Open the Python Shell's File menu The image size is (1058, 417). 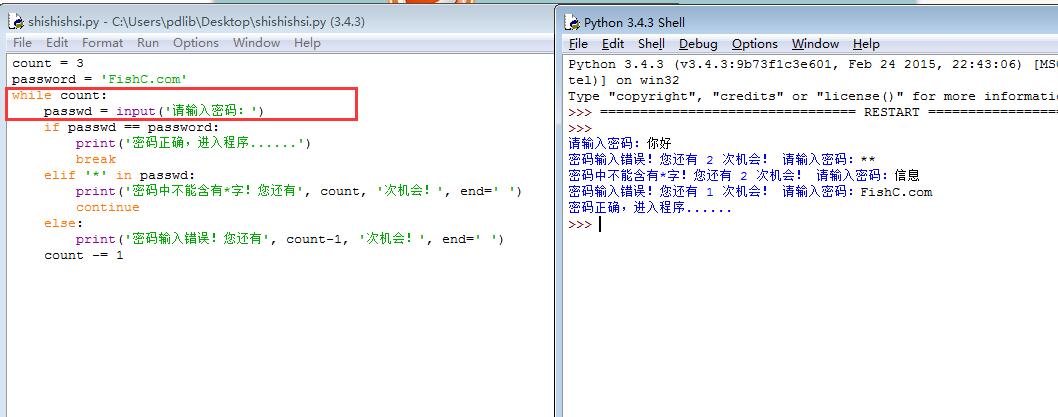[578, 44]
